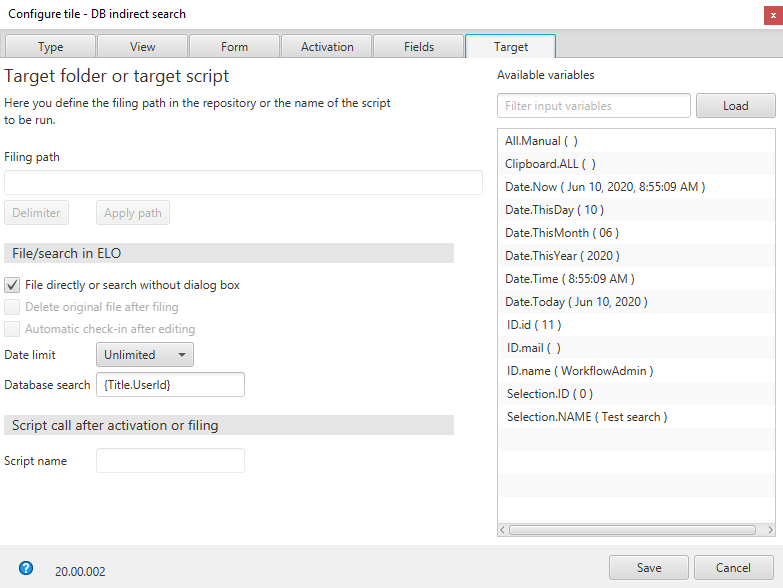783x588 pixels.
Task: Toggle File directly or search without dialog box
Action: (13, 285)
